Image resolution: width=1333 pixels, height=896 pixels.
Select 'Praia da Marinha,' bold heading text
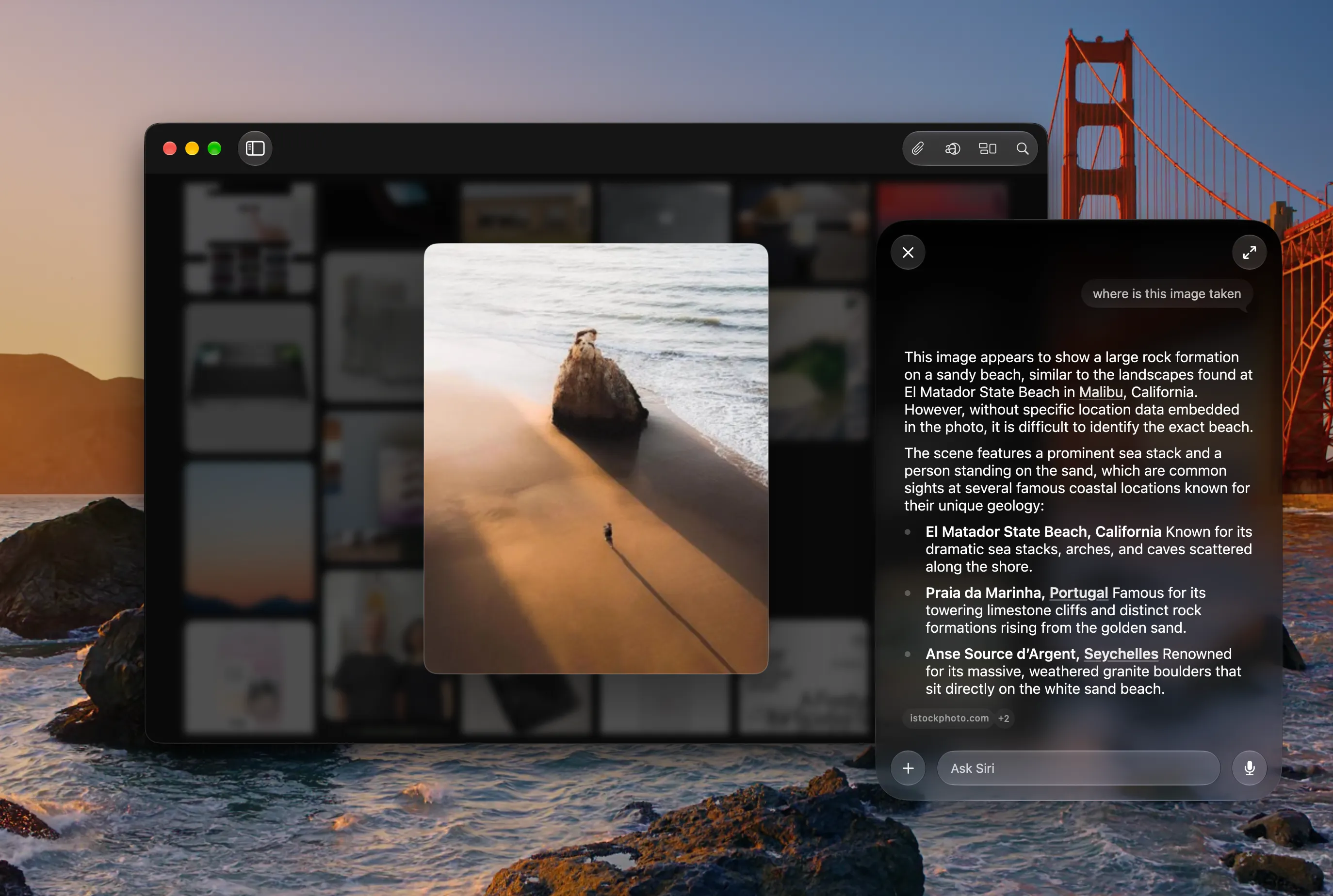pyautogui.click(x=984, y=592)
